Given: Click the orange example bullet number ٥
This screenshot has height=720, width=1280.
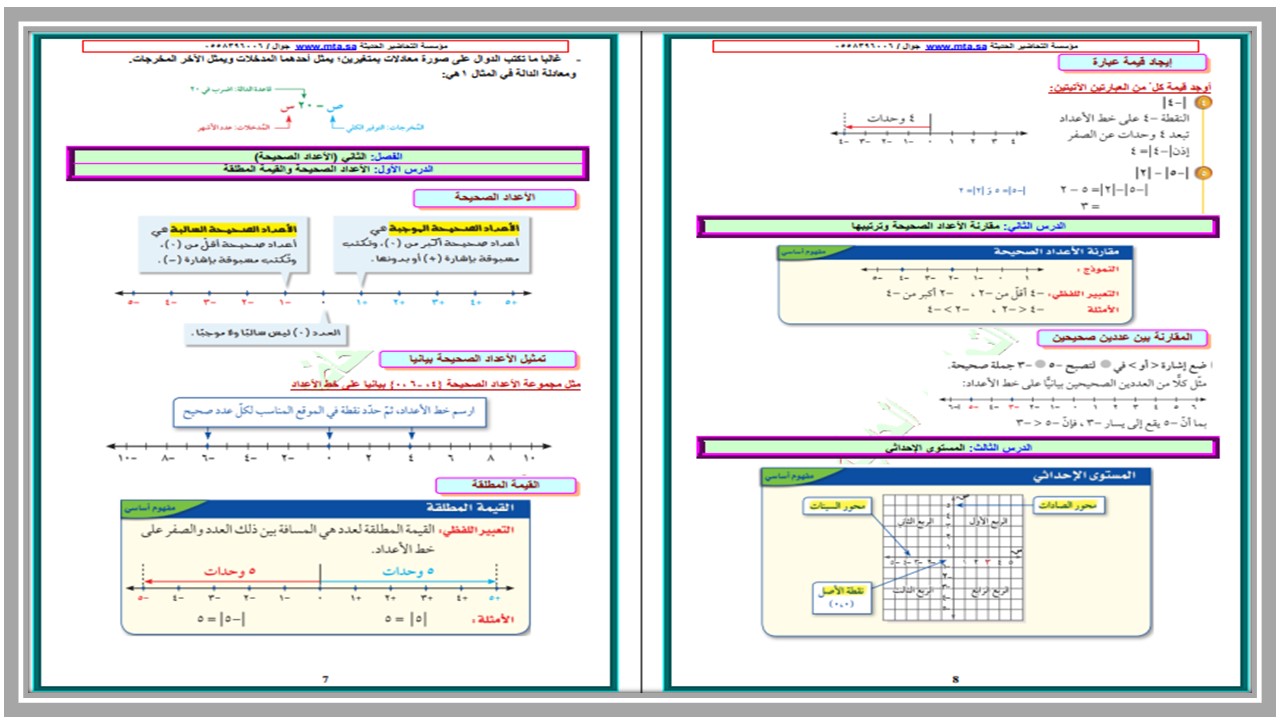Looking at the screenshot, I should click(1205, 172).
